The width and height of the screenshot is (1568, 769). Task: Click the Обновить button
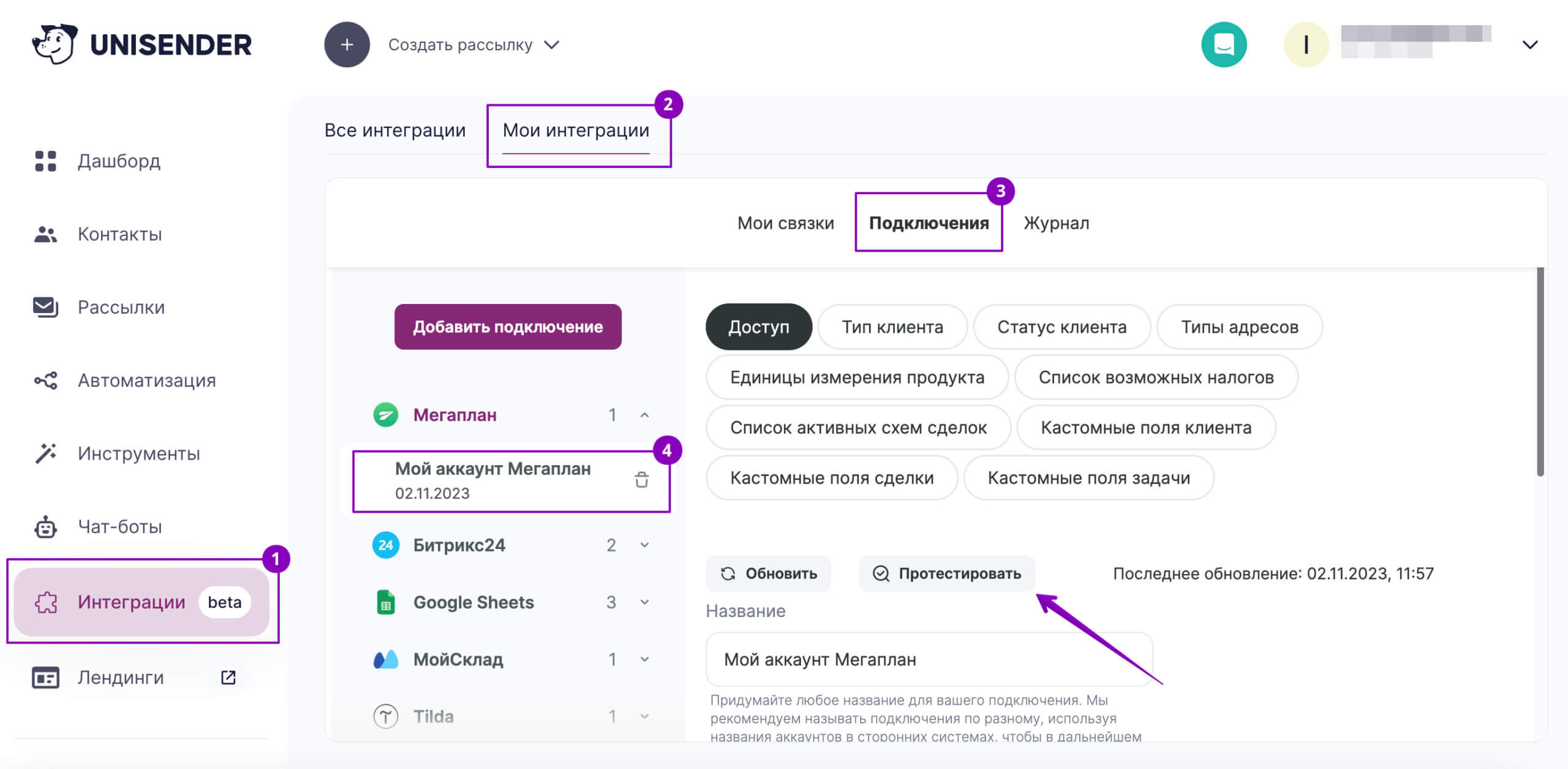coord(769,574)
